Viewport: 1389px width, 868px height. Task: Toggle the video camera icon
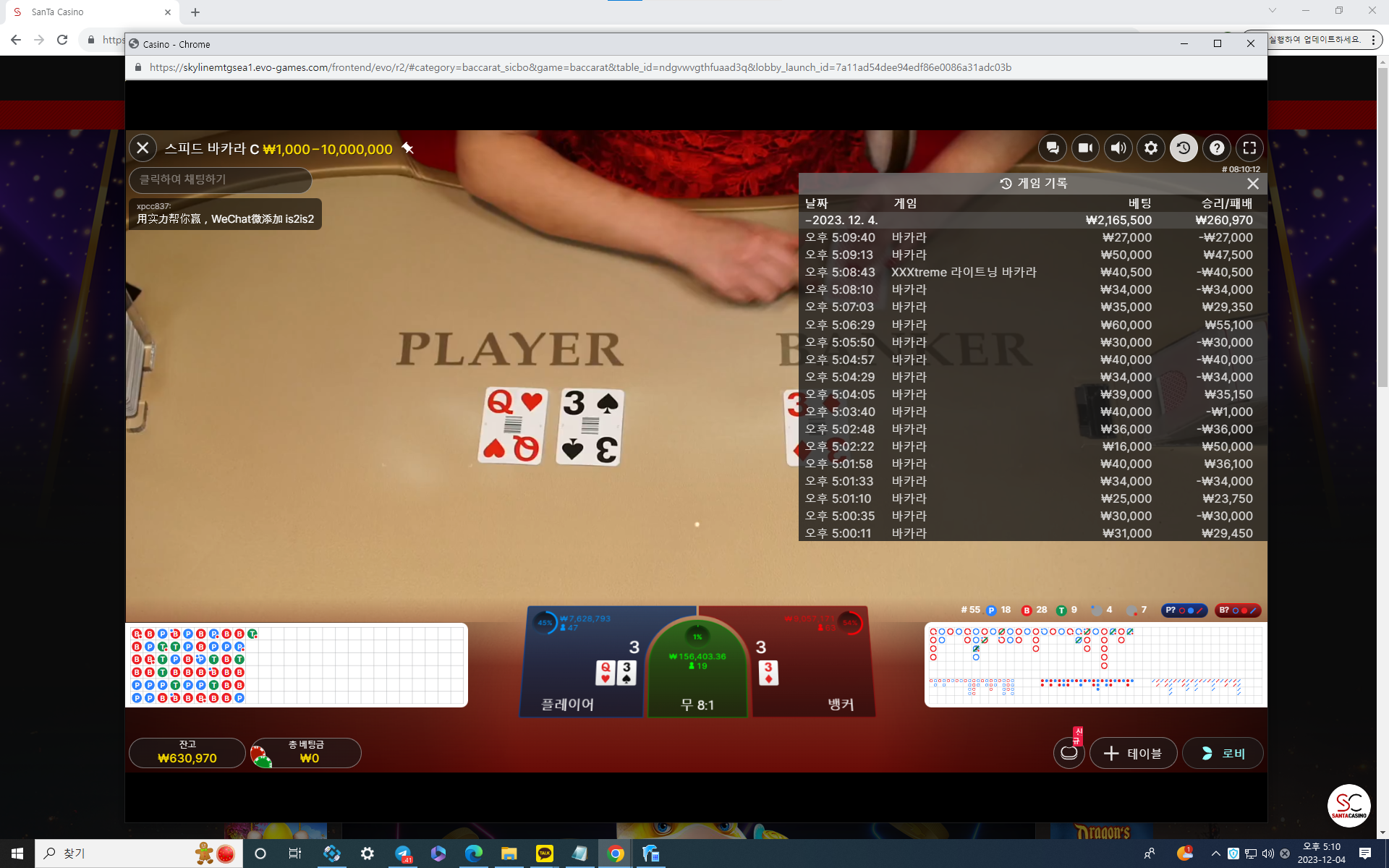[1085, 148]
